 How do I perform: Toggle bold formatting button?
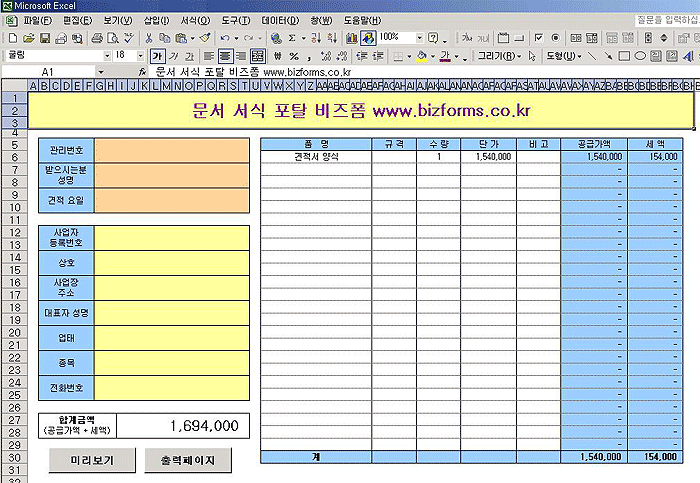(x=157, y=56)
